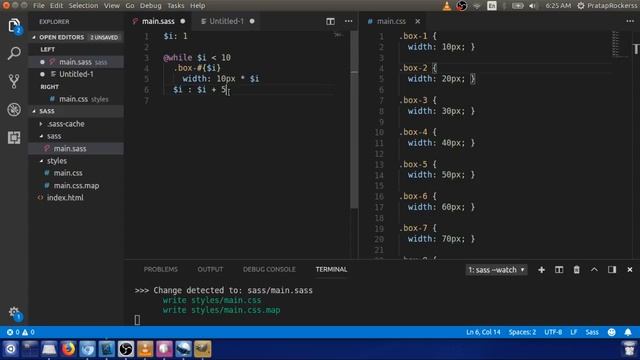Click the volume icon in top bar
640x360 pixels.
[x=533, y=6]
